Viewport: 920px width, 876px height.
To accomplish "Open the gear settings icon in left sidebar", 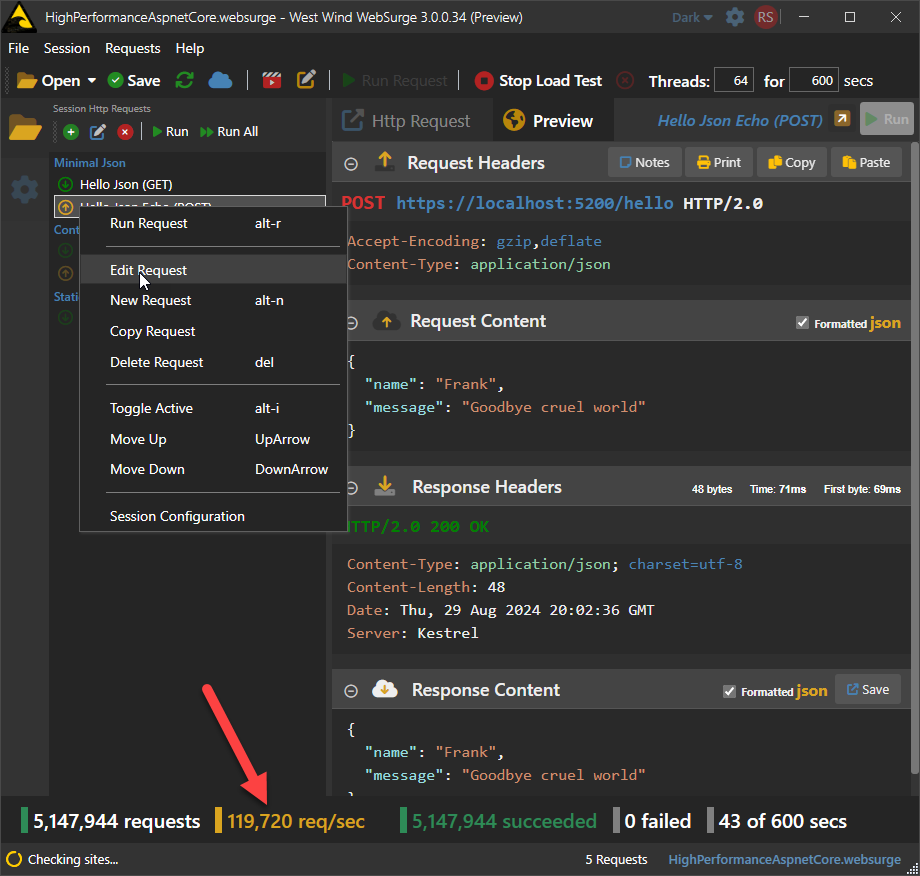I will click(25, 190).
